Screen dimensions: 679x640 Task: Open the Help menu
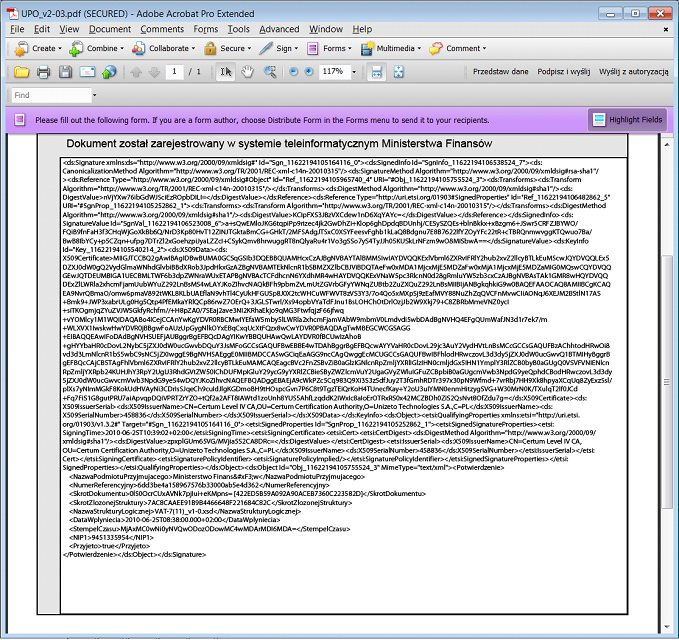[x=362, y=29]
